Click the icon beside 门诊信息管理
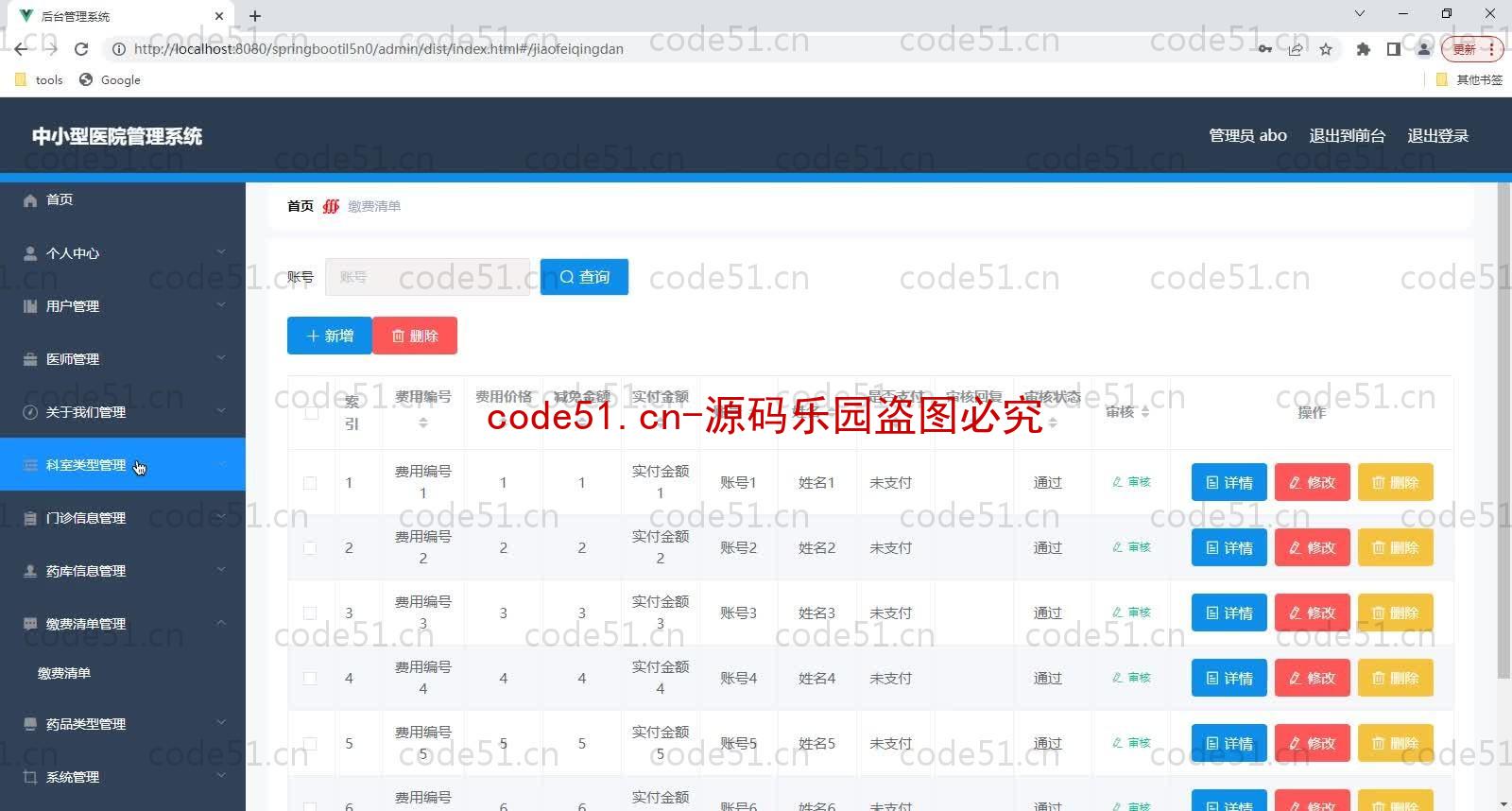 [30, 518]
